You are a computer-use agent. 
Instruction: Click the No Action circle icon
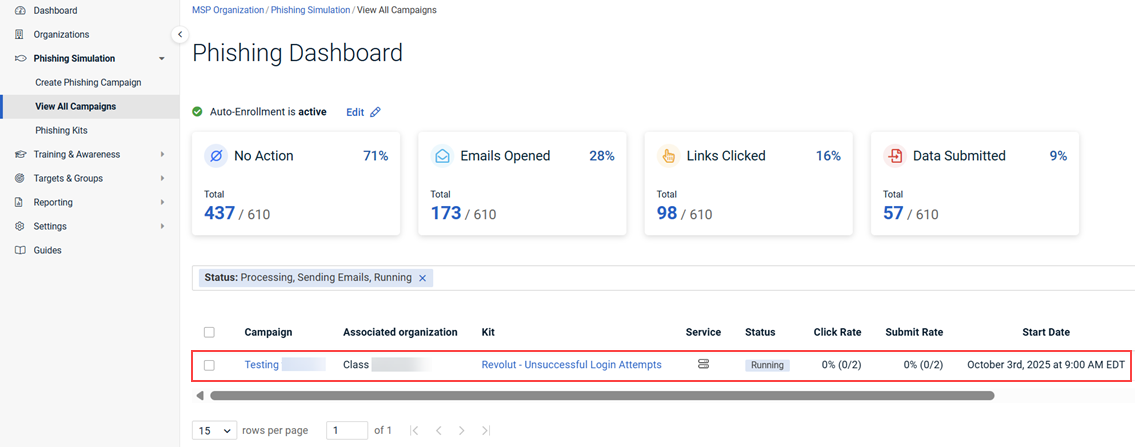(215, 156)
